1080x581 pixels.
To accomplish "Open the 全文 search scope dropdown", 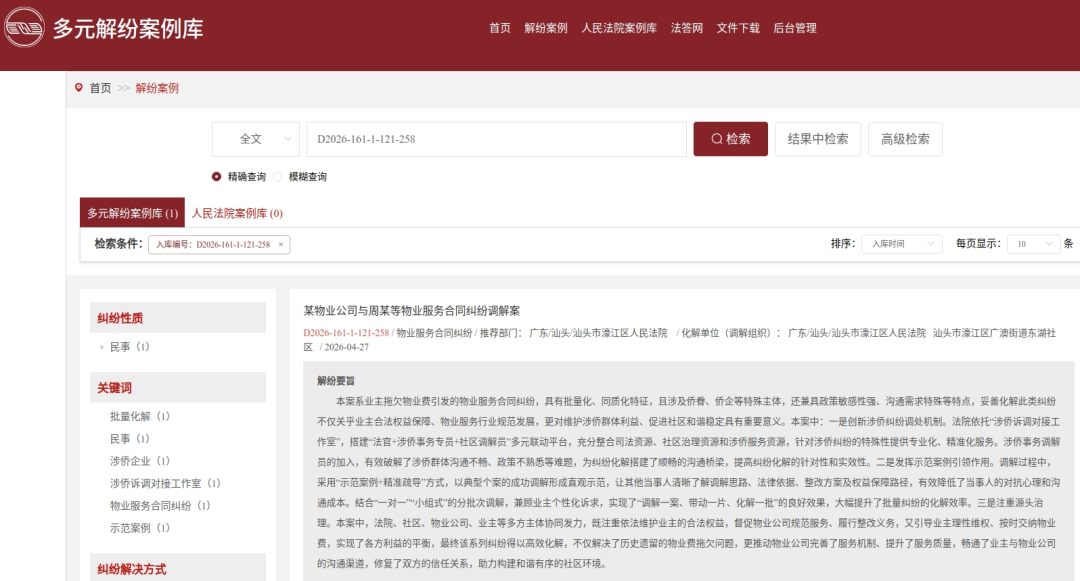I will coord(256,139).
